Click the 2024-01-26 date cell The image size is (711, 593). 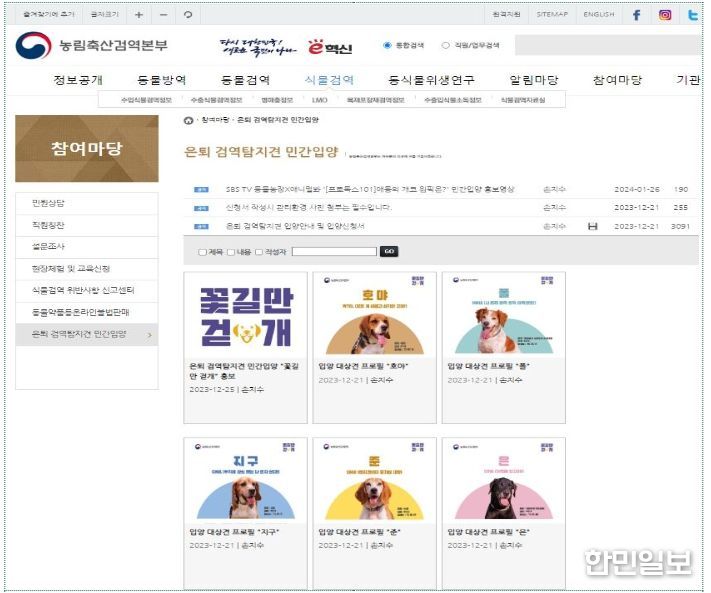[637, 190]
